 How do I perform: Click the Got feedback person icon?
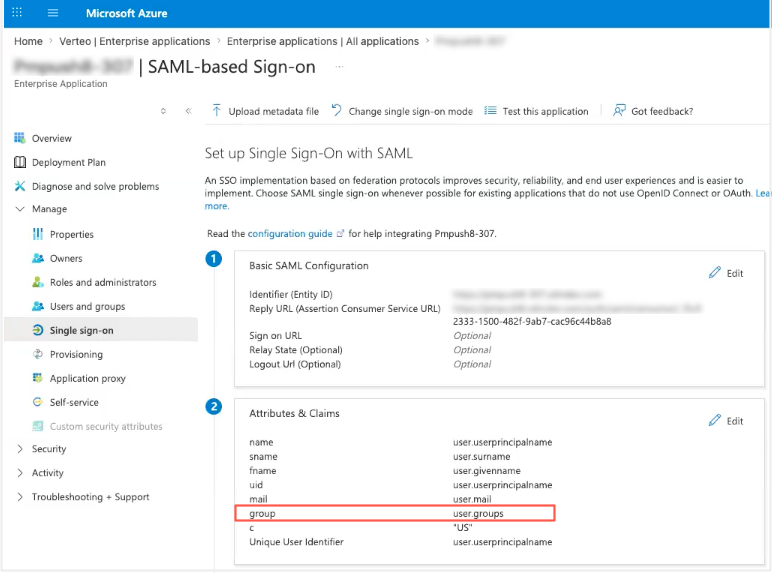coord(619,111)
